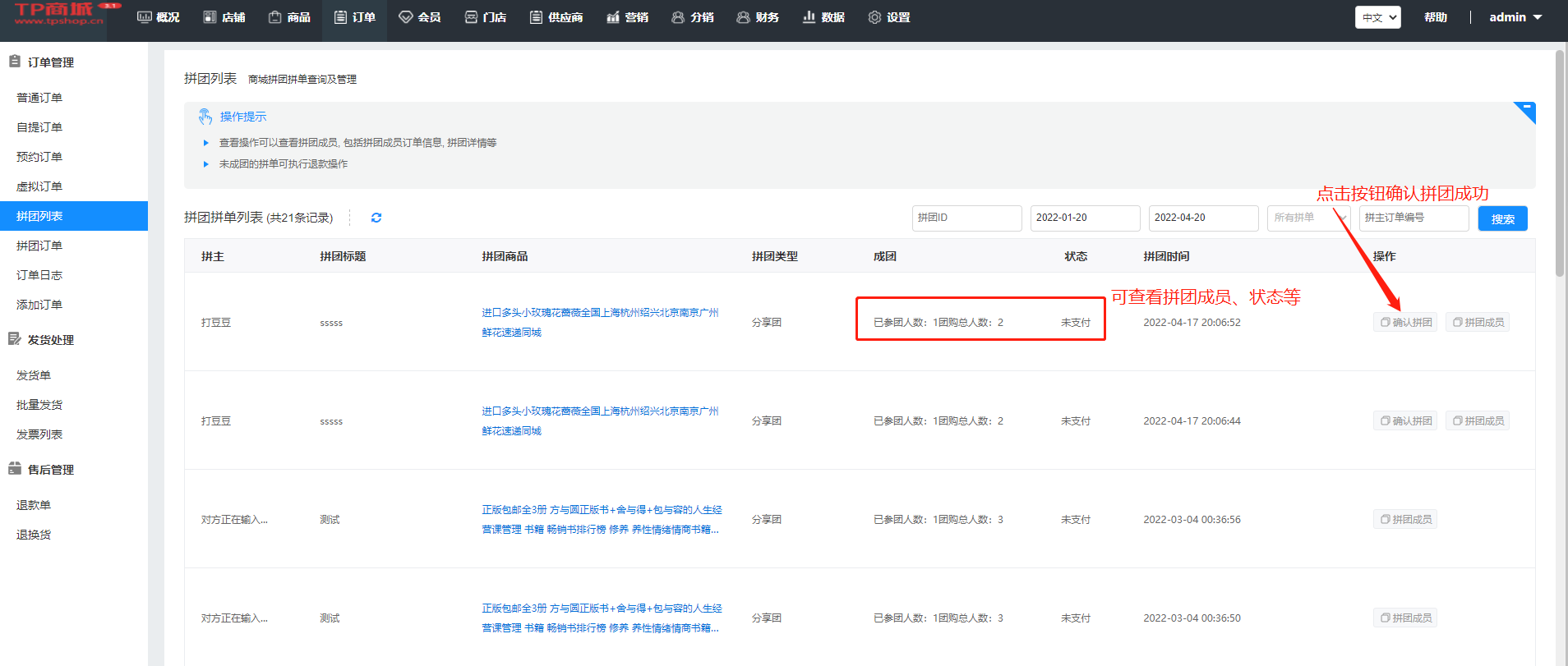Screen dimensions: 1568x666
Task: Click the 操作提示 hand pointer icon
Action: [205, 117]
